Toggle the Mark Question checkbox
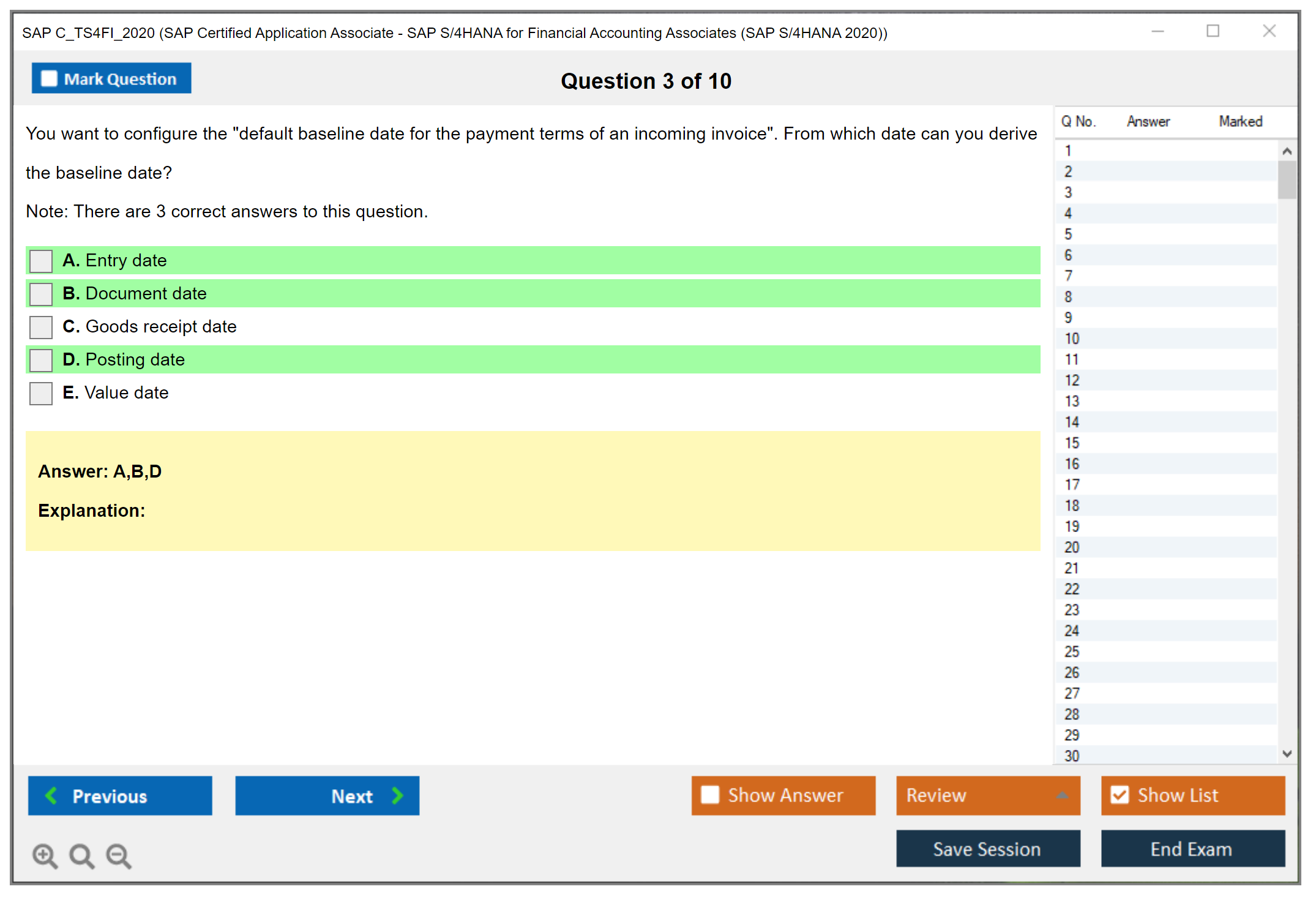The width and height of the screenshot is (1316, 900). (49, 79)
